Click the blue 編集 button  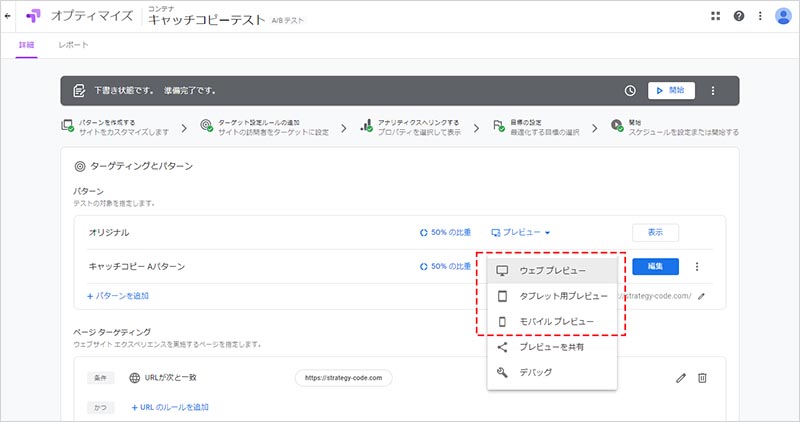point(655,266)
